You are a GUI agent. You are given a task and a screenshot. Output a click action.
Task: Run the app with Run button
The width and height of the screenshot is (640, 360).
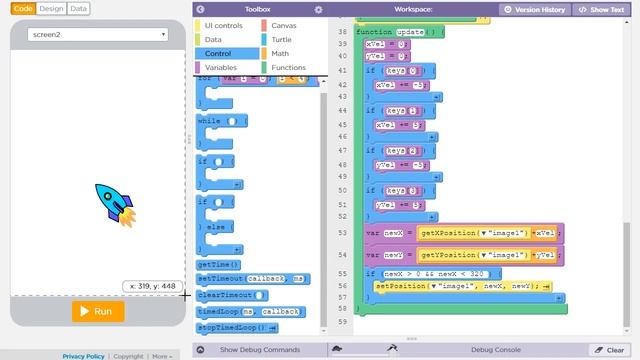point(98,311)
